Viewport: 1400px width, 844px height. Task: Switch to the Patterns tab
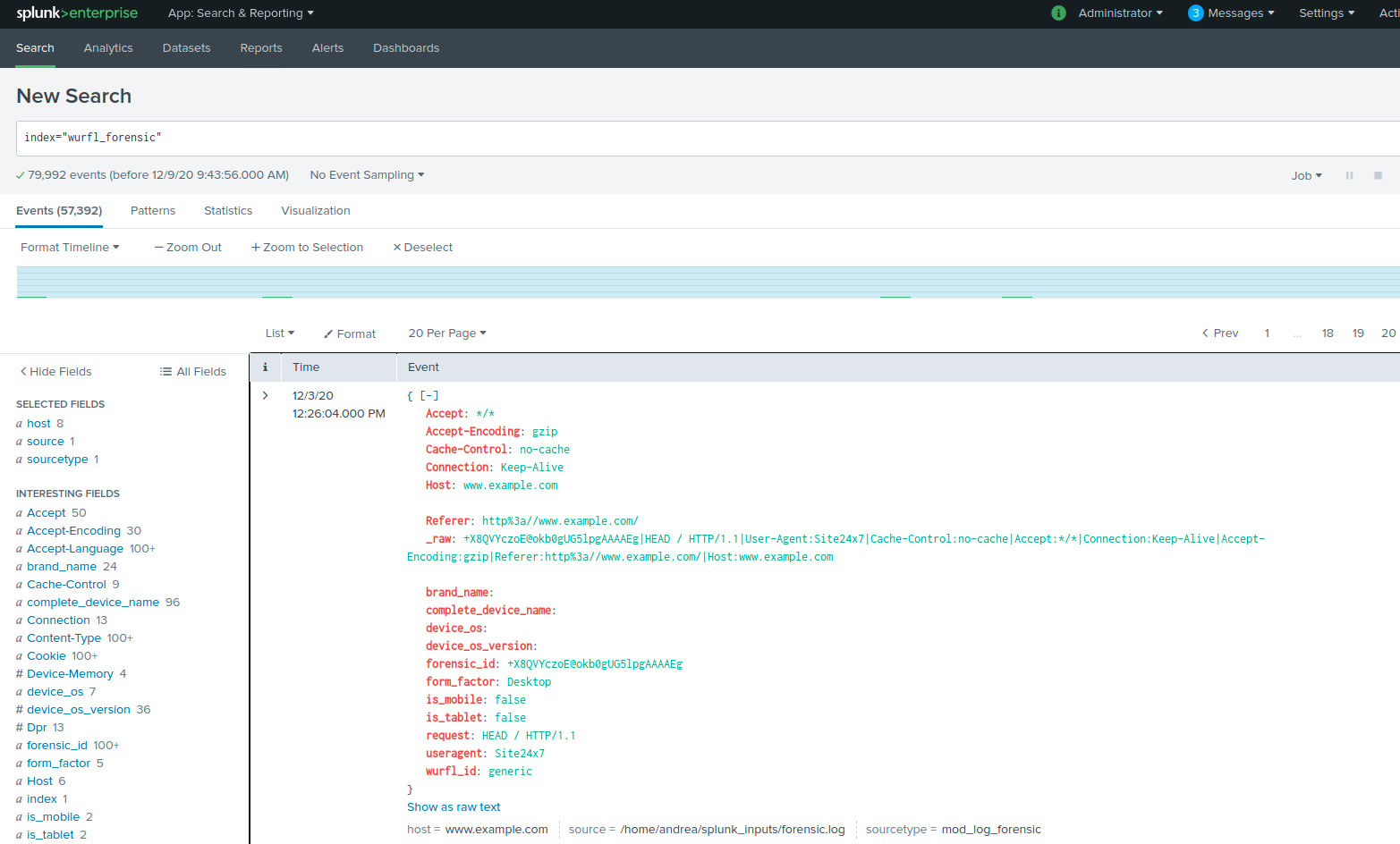(x=153, y=211)
